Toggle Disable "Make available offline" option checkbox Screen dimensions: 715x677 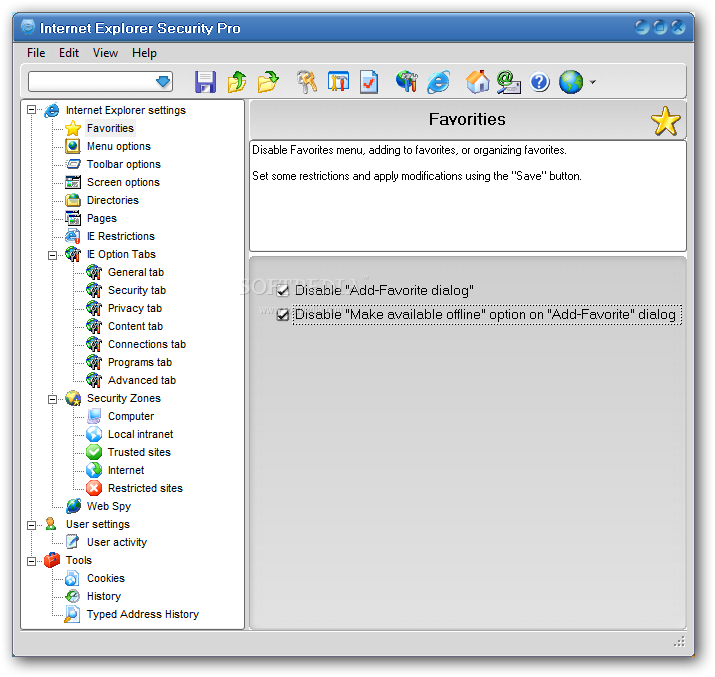[x=283, y=315]
